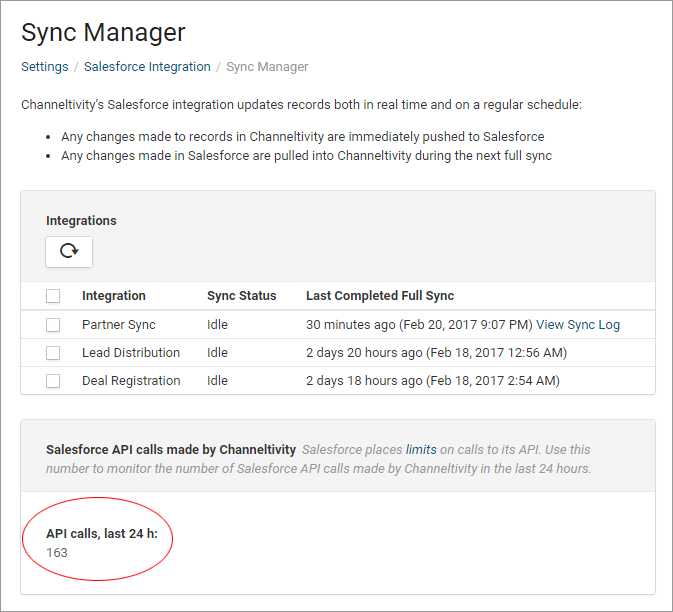Select the Deal Registration row name
This screenshot has width=673, height=612.
(x=131, y=381)
